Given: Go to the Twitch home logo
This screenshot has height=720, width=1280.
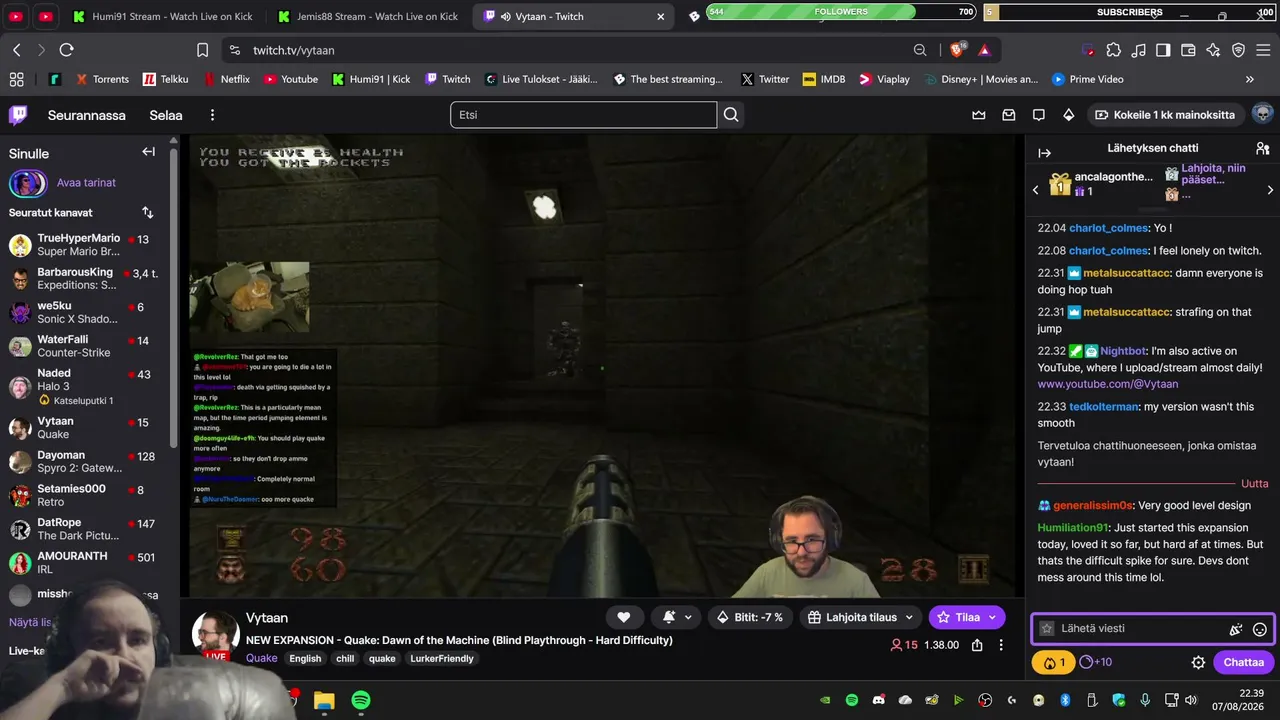Looking at the screenshot, I should [x=18, y=115].
